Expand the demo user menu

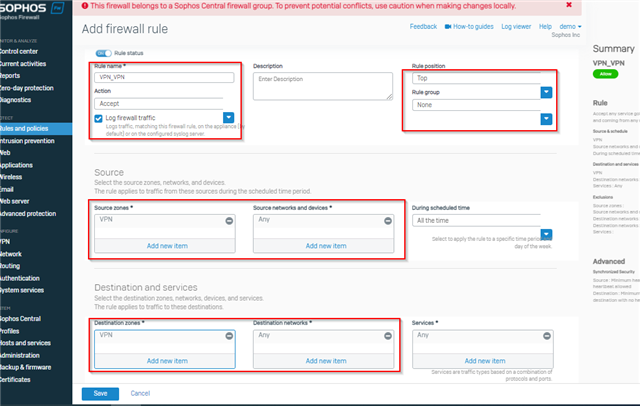[570, 27]
